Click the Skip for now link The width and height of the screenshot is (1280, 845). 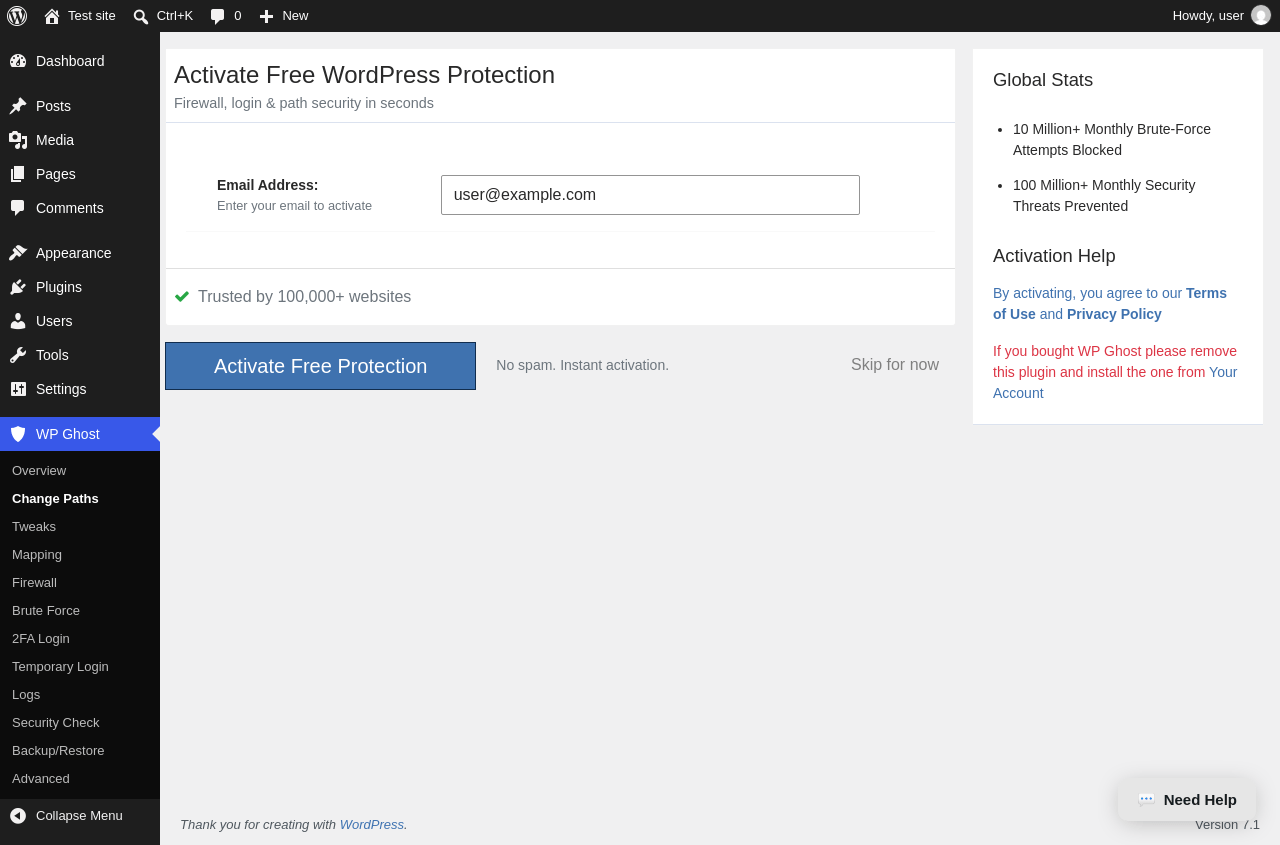pos(895,364)
